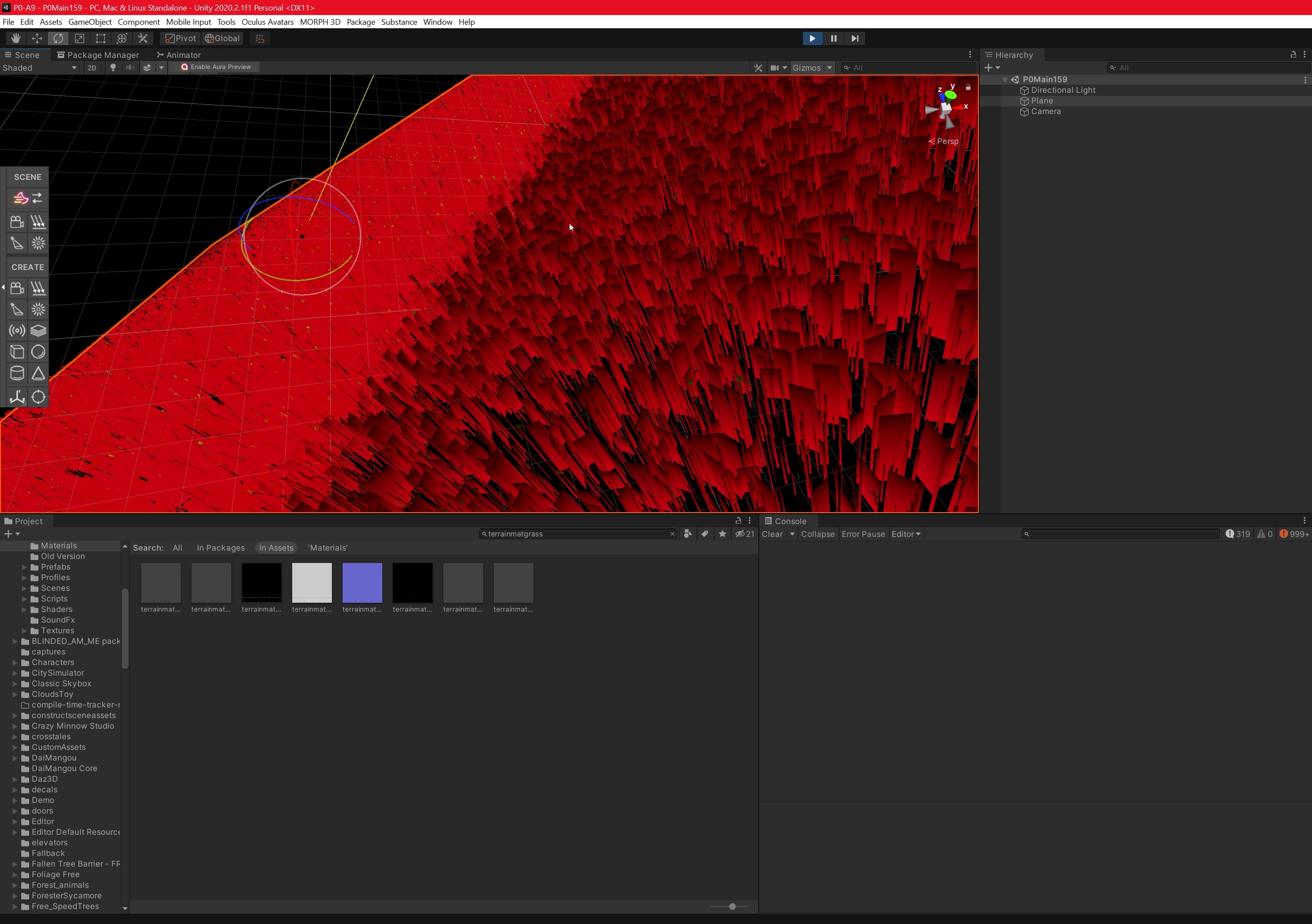
Task: Select the Move tool
Action: 37,38
